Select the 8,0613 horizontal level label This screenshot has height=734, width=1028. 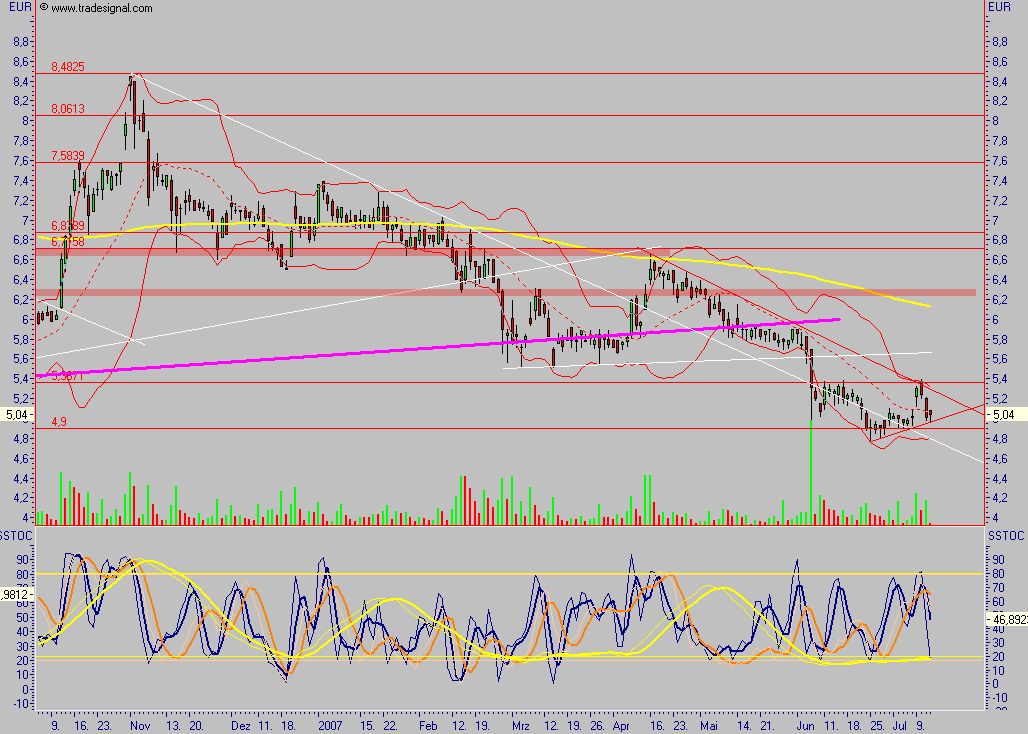click(x=67, y=109)
